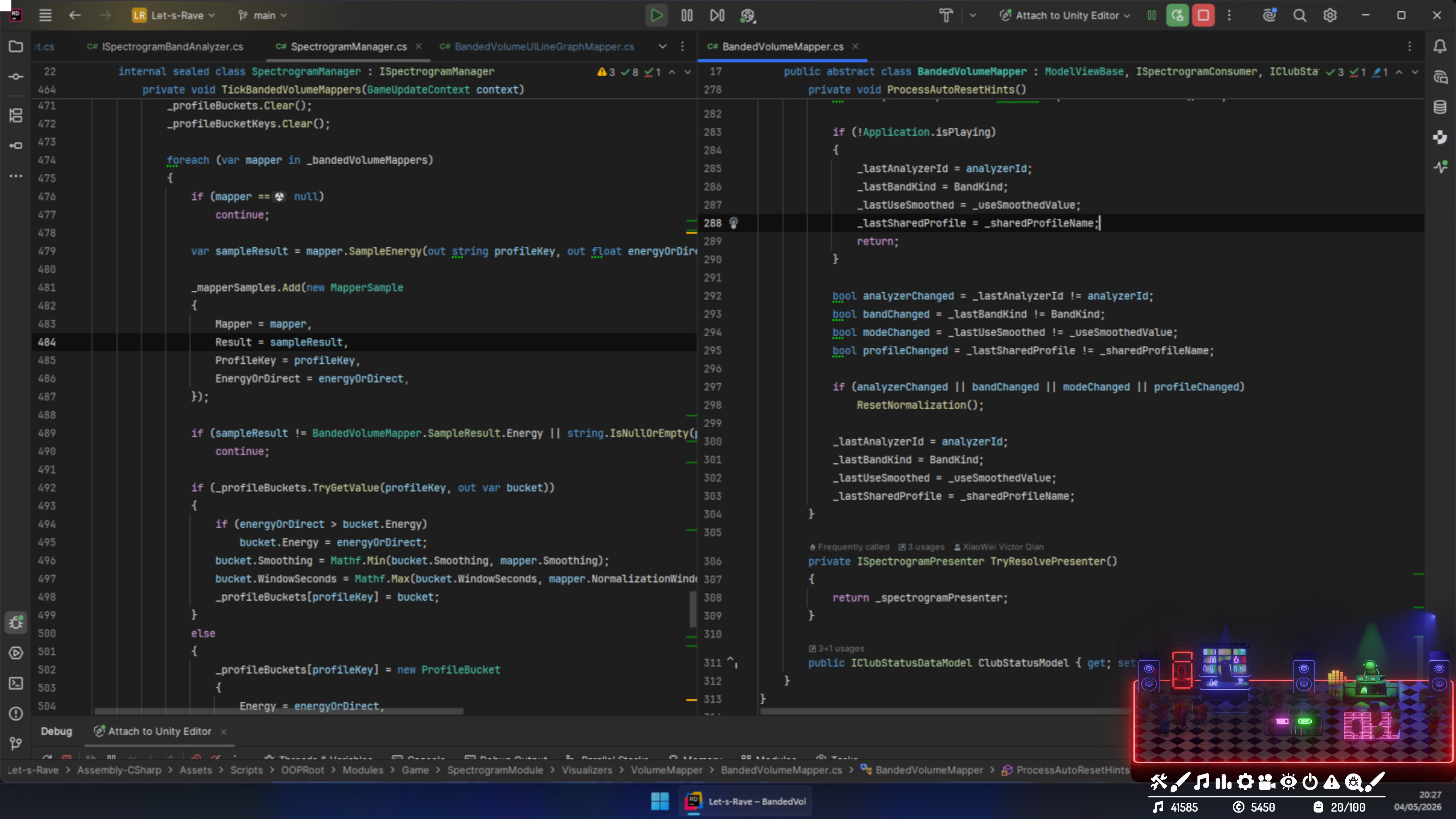Navigate back with the left arrow
The image size is (1456, 819).
click(75, 15)
